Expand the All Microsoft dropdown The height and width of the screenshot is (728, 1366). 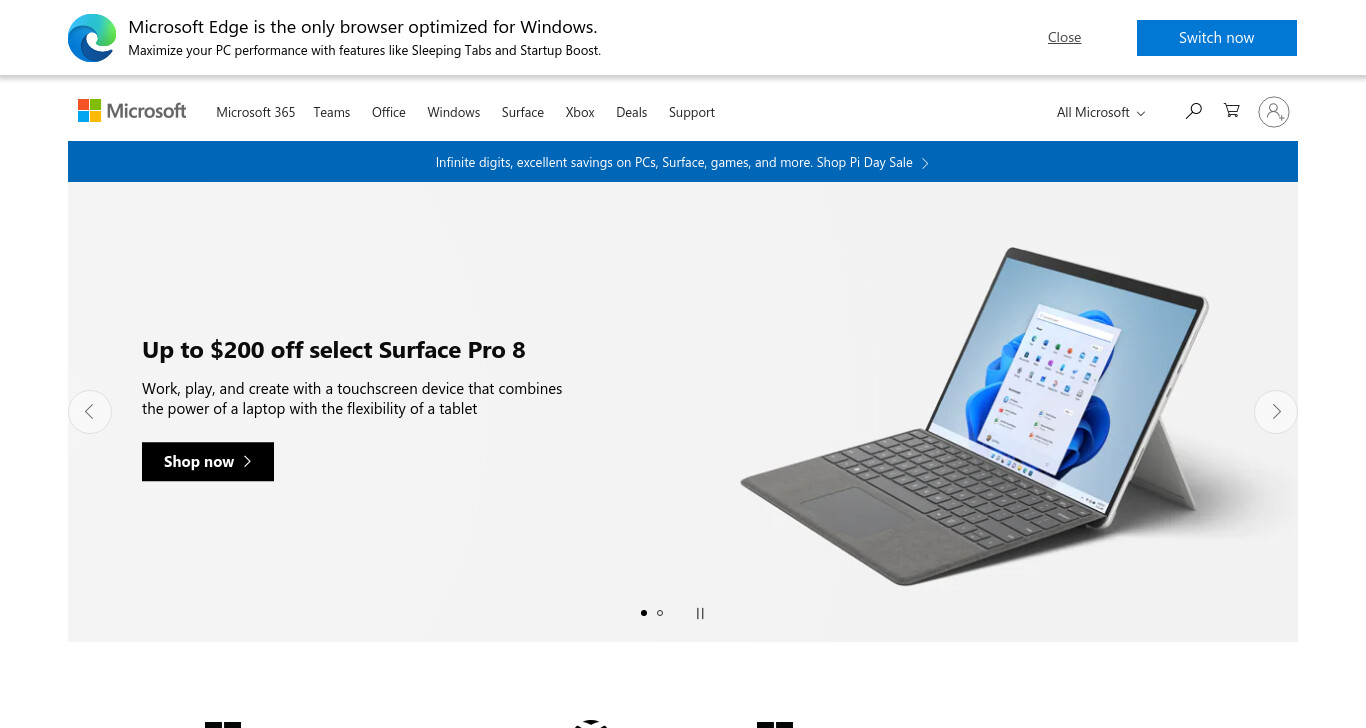(x=1101, y=112)
